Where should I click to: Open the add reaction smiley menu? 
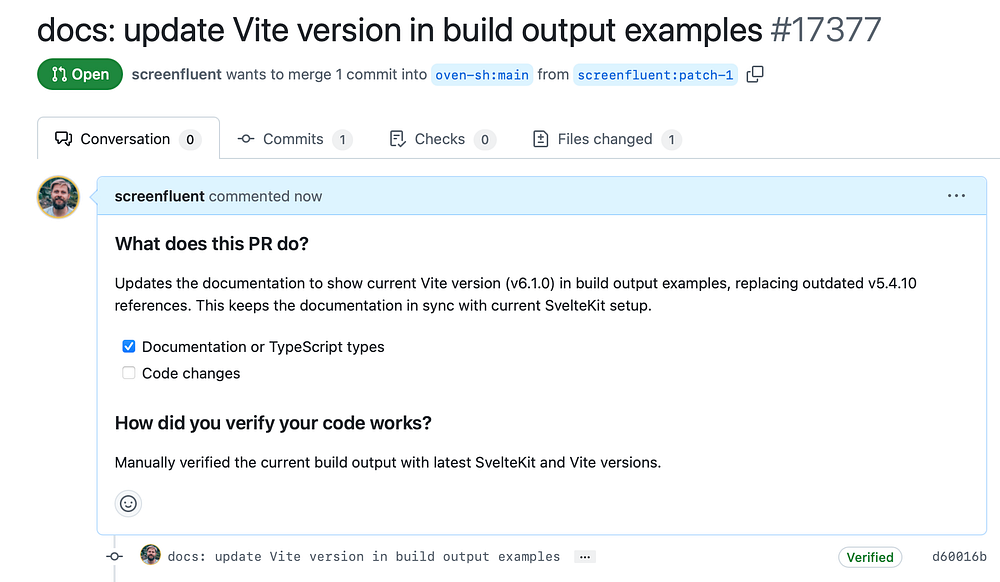[x=128, y=503]
